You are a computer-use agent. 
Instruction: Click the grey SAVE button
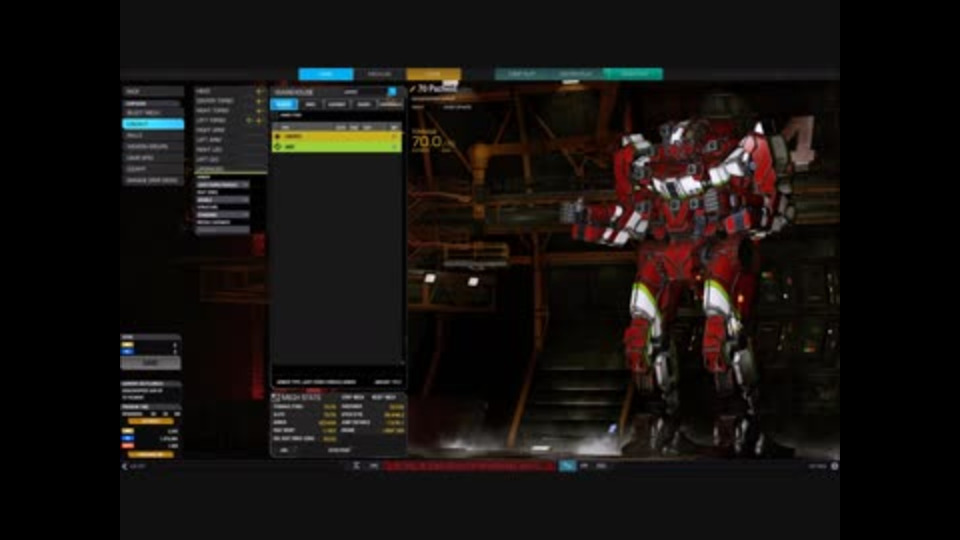(x=151, y=363)
